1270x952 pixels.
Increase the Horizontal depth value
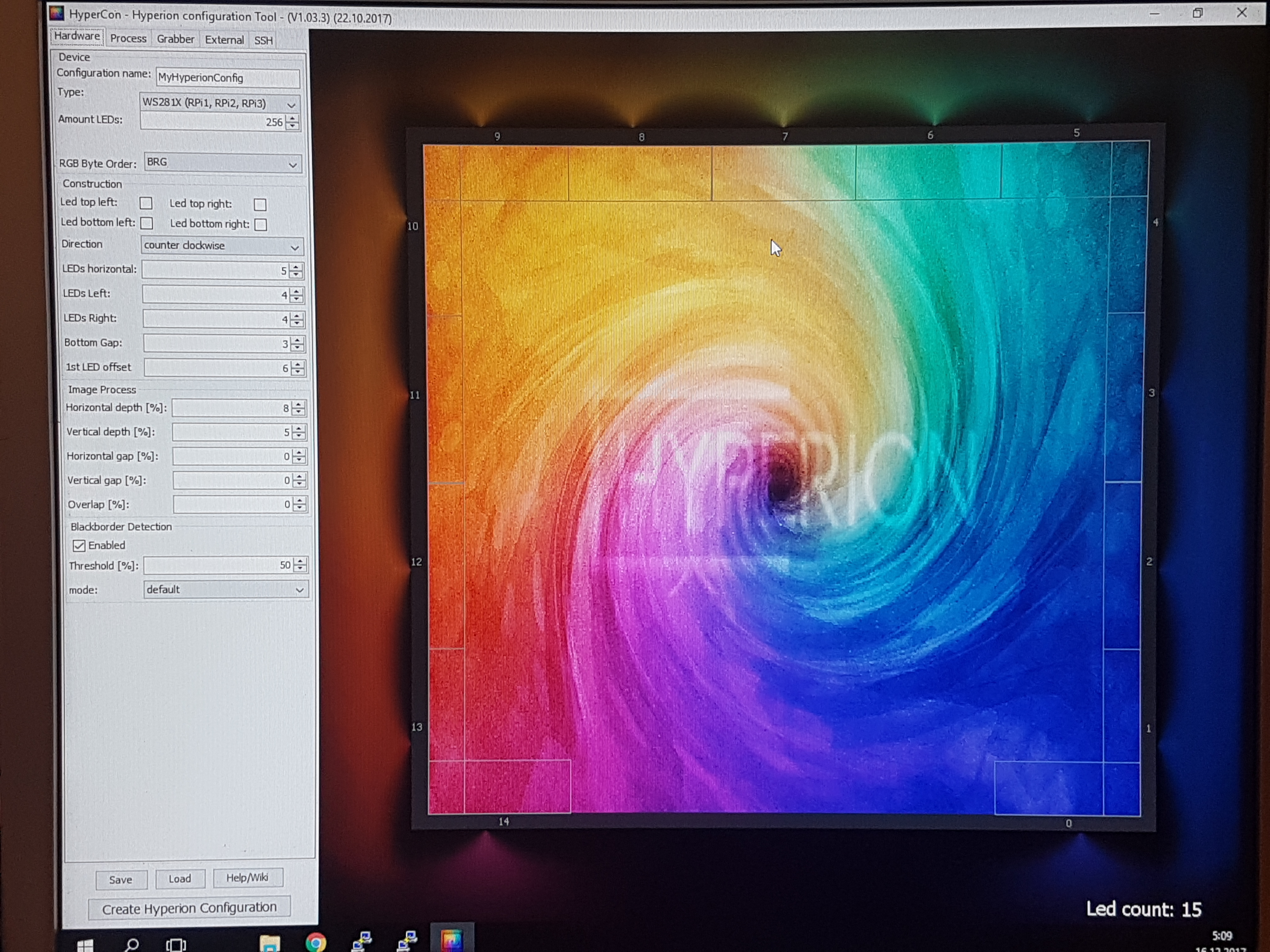(x=299, y=405)
